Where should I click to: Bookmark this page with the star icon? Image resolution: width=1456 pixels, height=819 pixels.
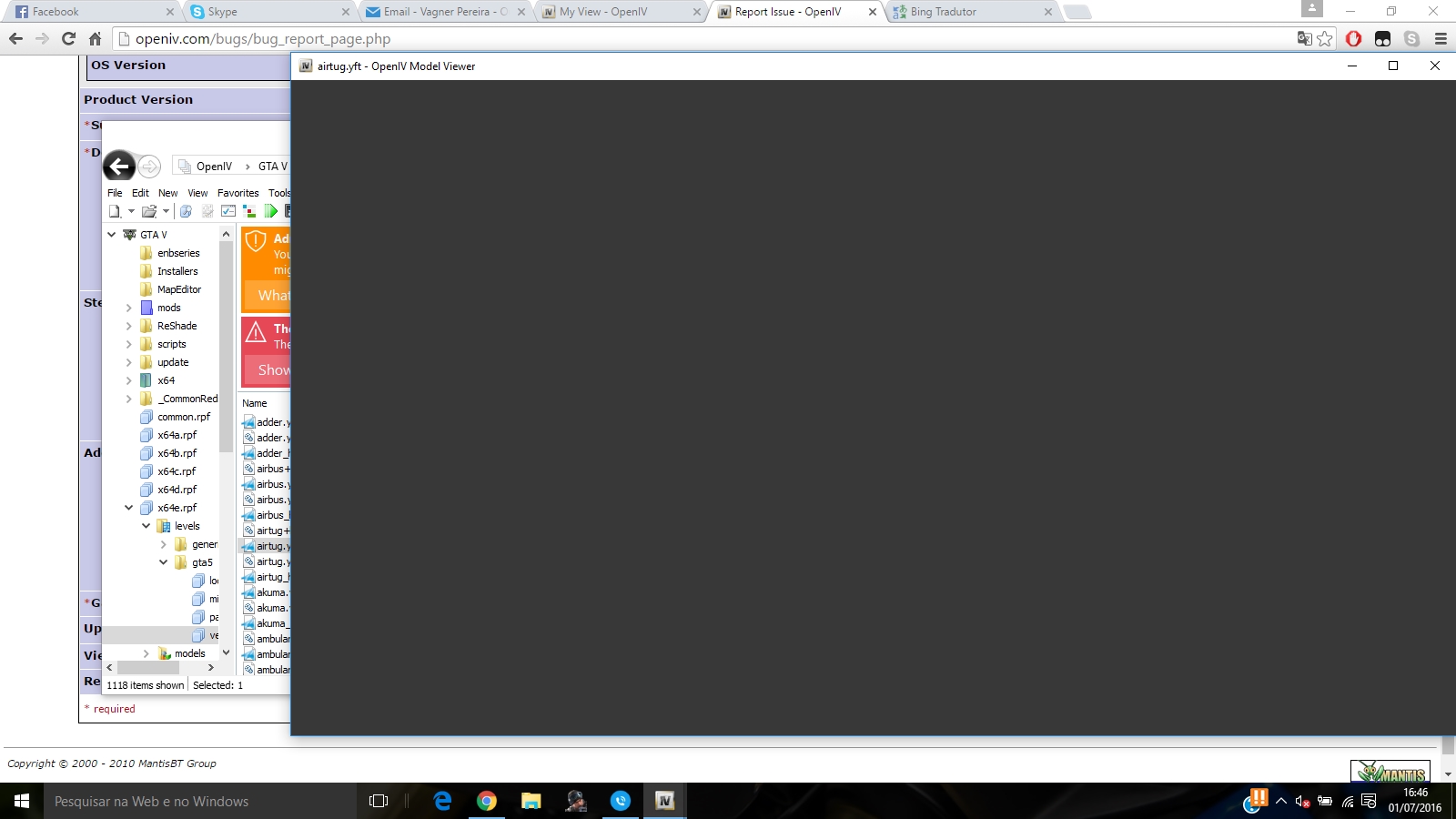1325,38
